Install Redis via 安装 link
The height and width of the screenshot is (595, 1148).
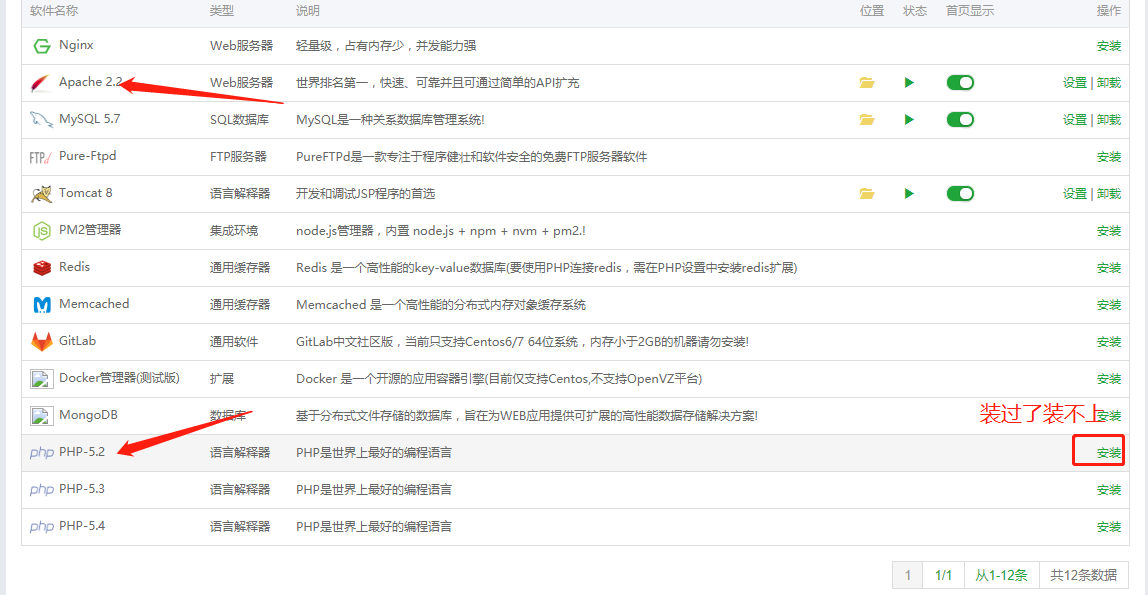1108,268
